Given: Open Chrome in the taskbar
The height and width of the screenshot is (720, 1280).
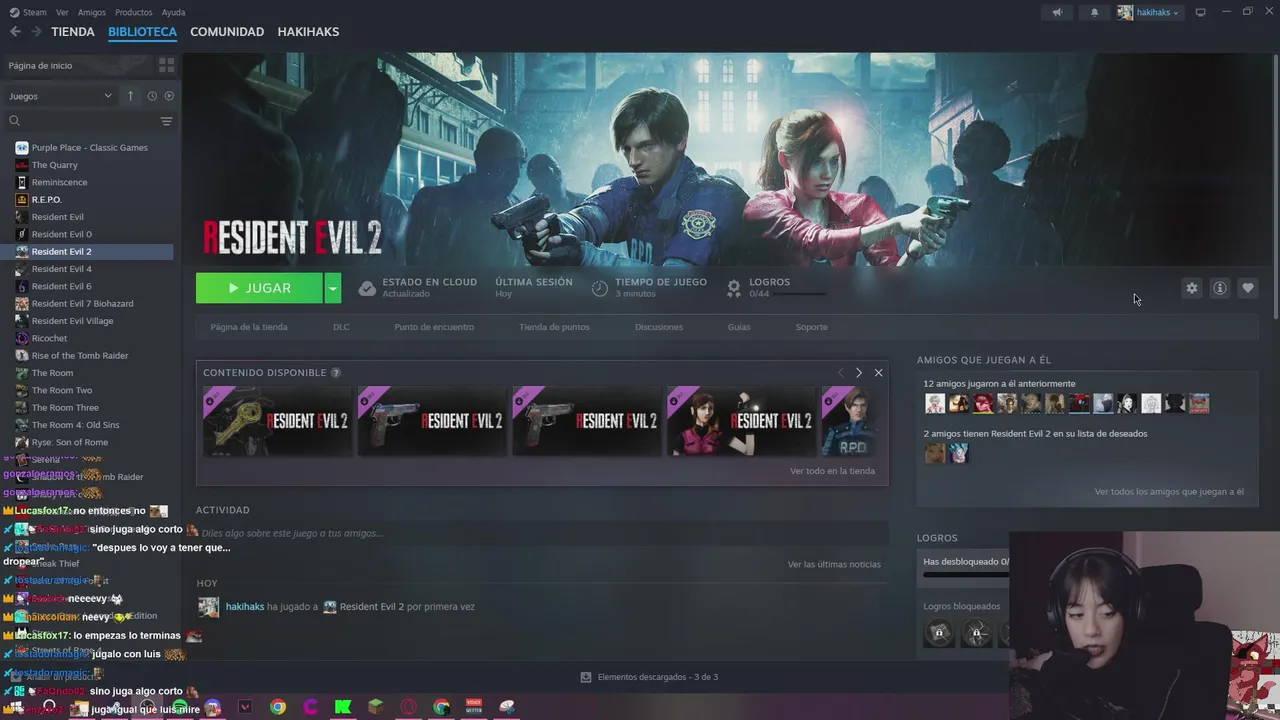Looking at the screenshot, I should click(278, 707).
